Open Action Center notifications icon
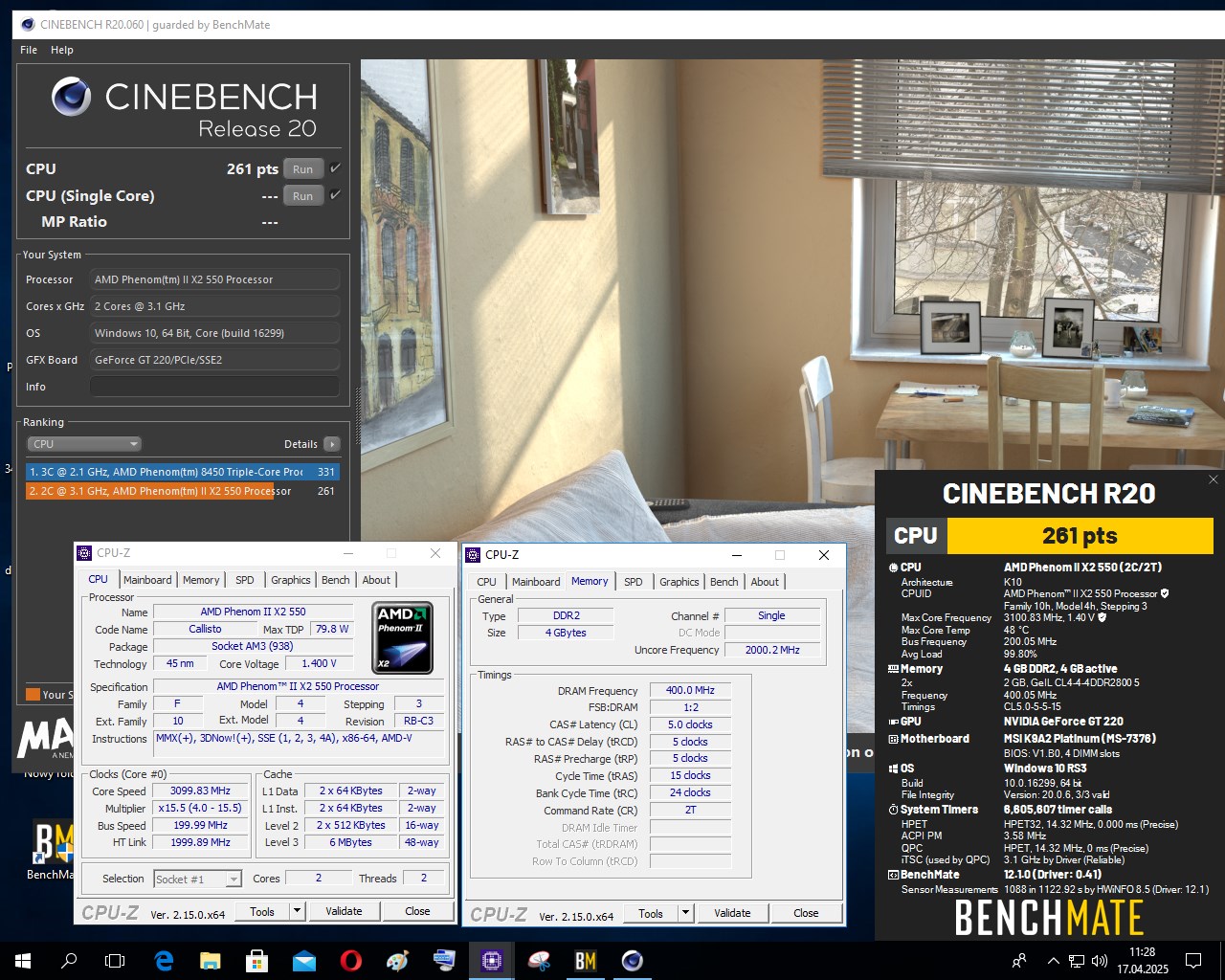 click(1193, 961)
